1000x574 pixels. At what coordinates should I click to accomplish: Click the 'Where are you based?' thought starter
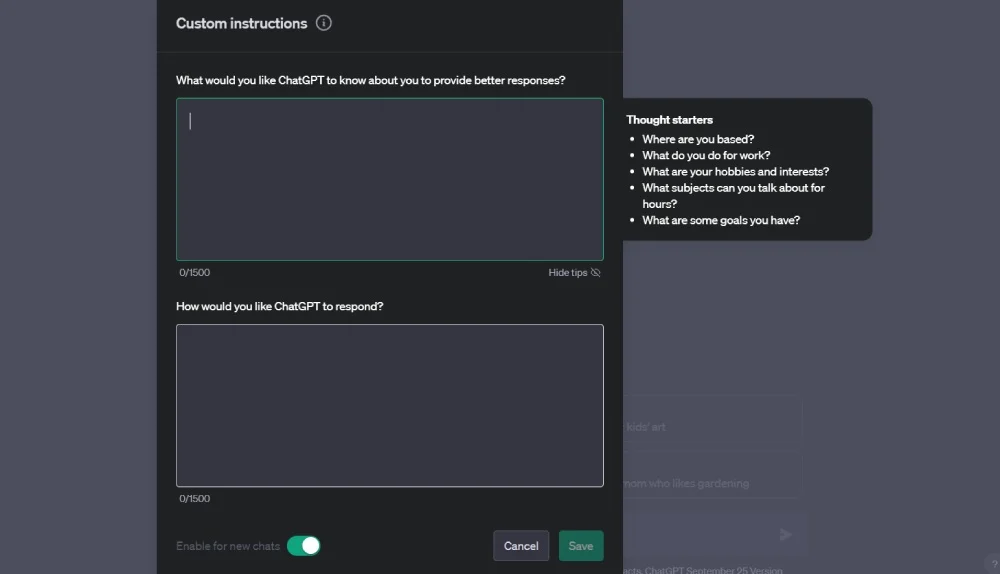point(698,139)
